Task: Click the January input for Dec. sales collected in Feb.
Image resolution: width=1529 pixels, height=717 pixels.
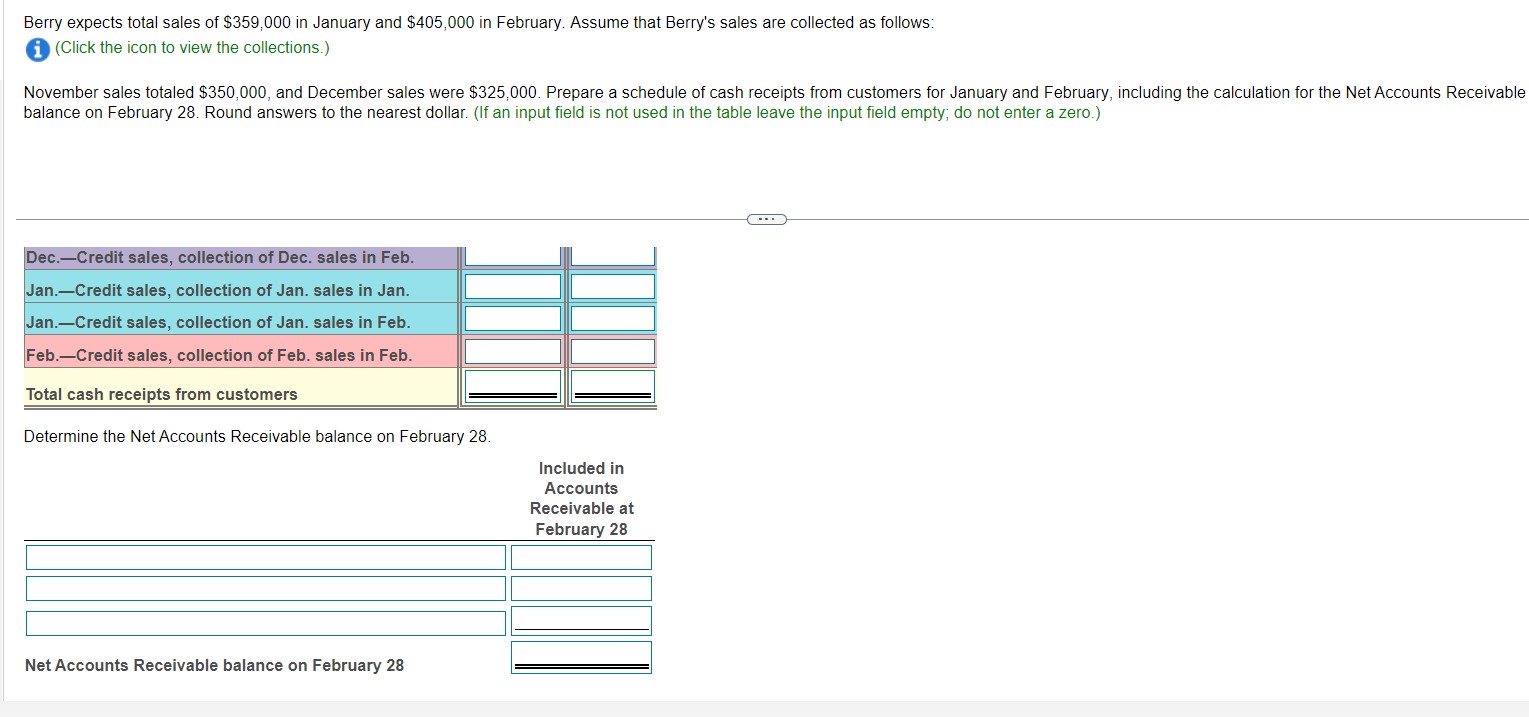Action: [x=511, y=255]
